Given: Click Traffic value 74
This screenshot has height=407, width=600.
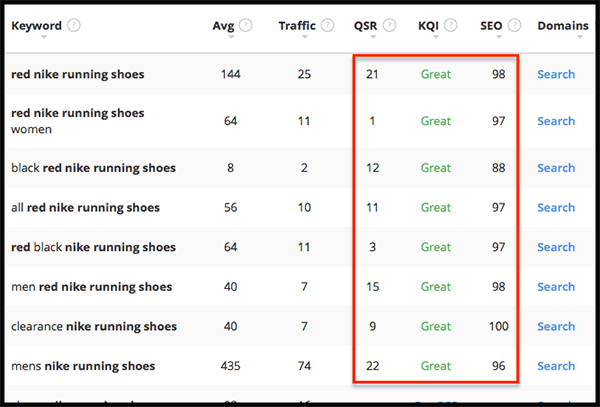Looking at the screenshot, I should pos(304,366).
